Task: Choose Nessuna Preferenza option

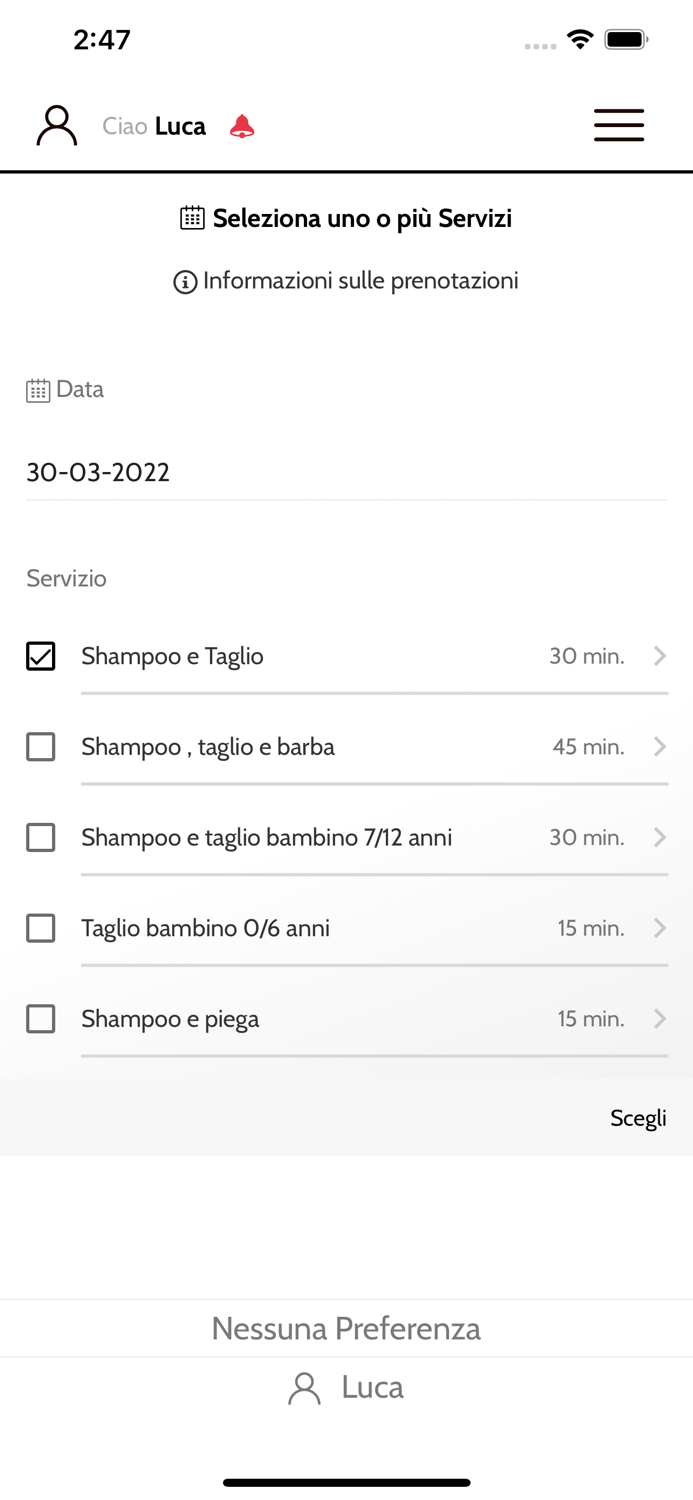Action: coord(346,1328)
